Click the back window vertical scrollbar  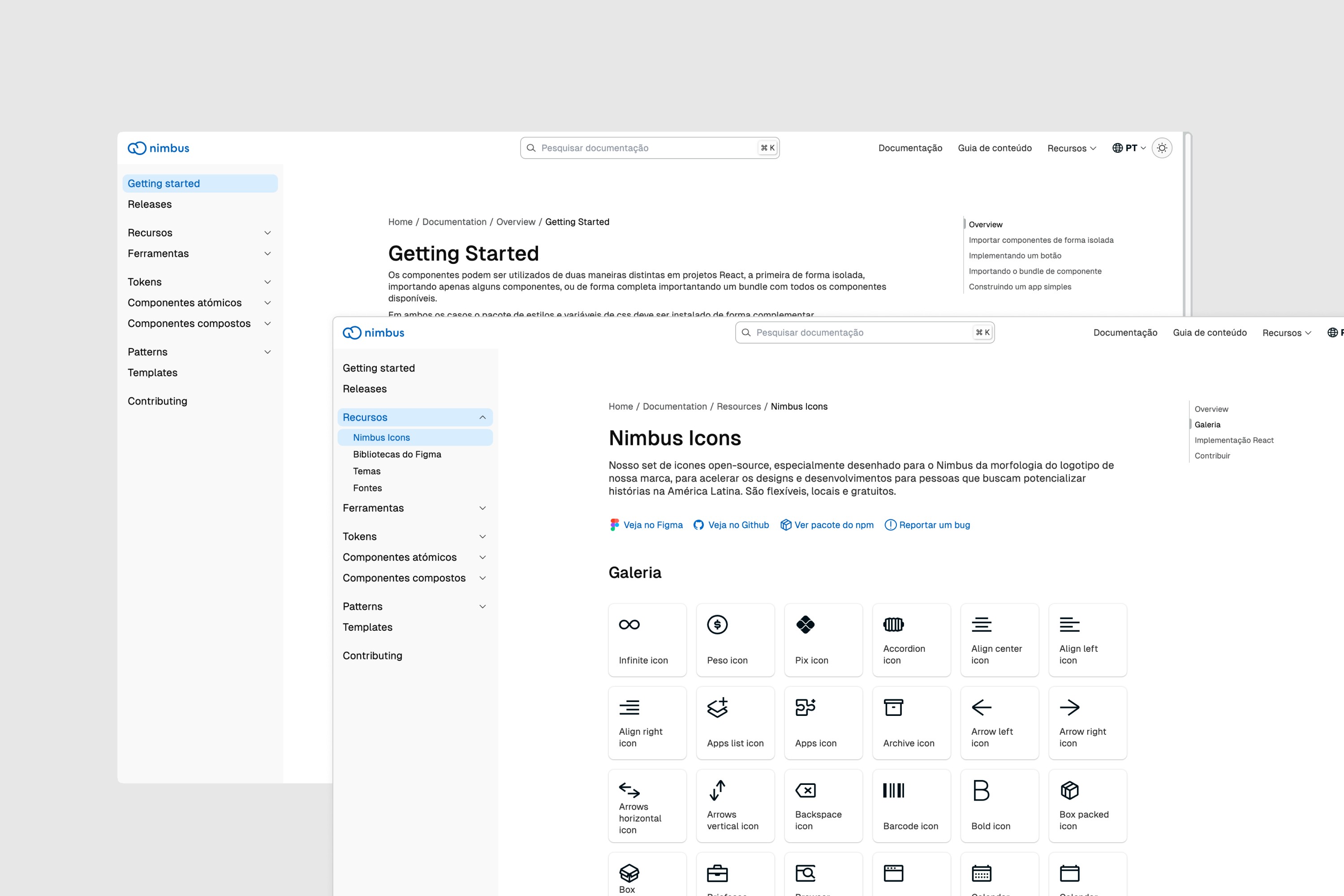(1188, 224)
